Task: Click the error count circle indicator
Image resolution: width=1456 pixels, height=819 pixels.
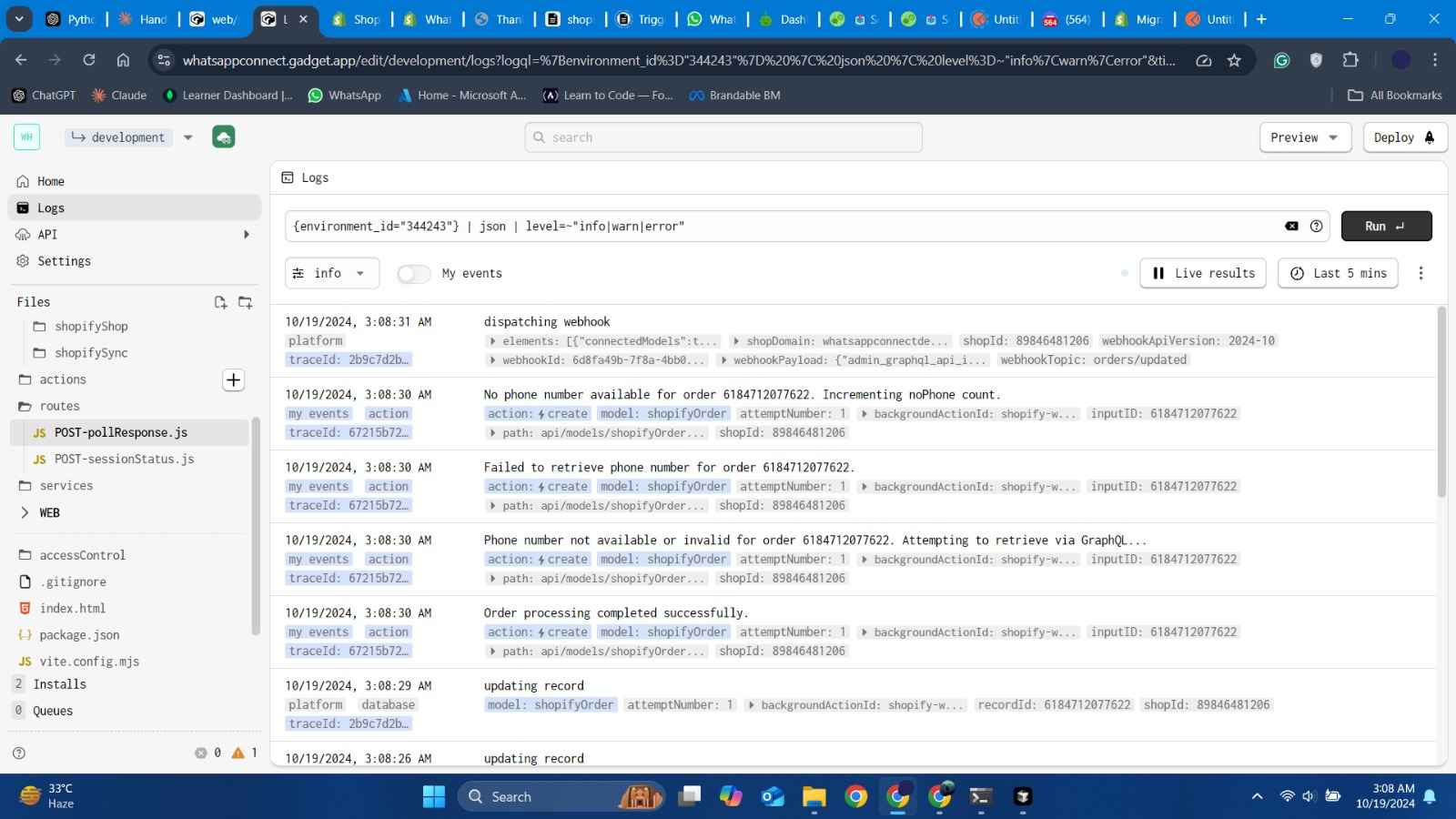Action: pyautogui.click(x=201, y=753)
